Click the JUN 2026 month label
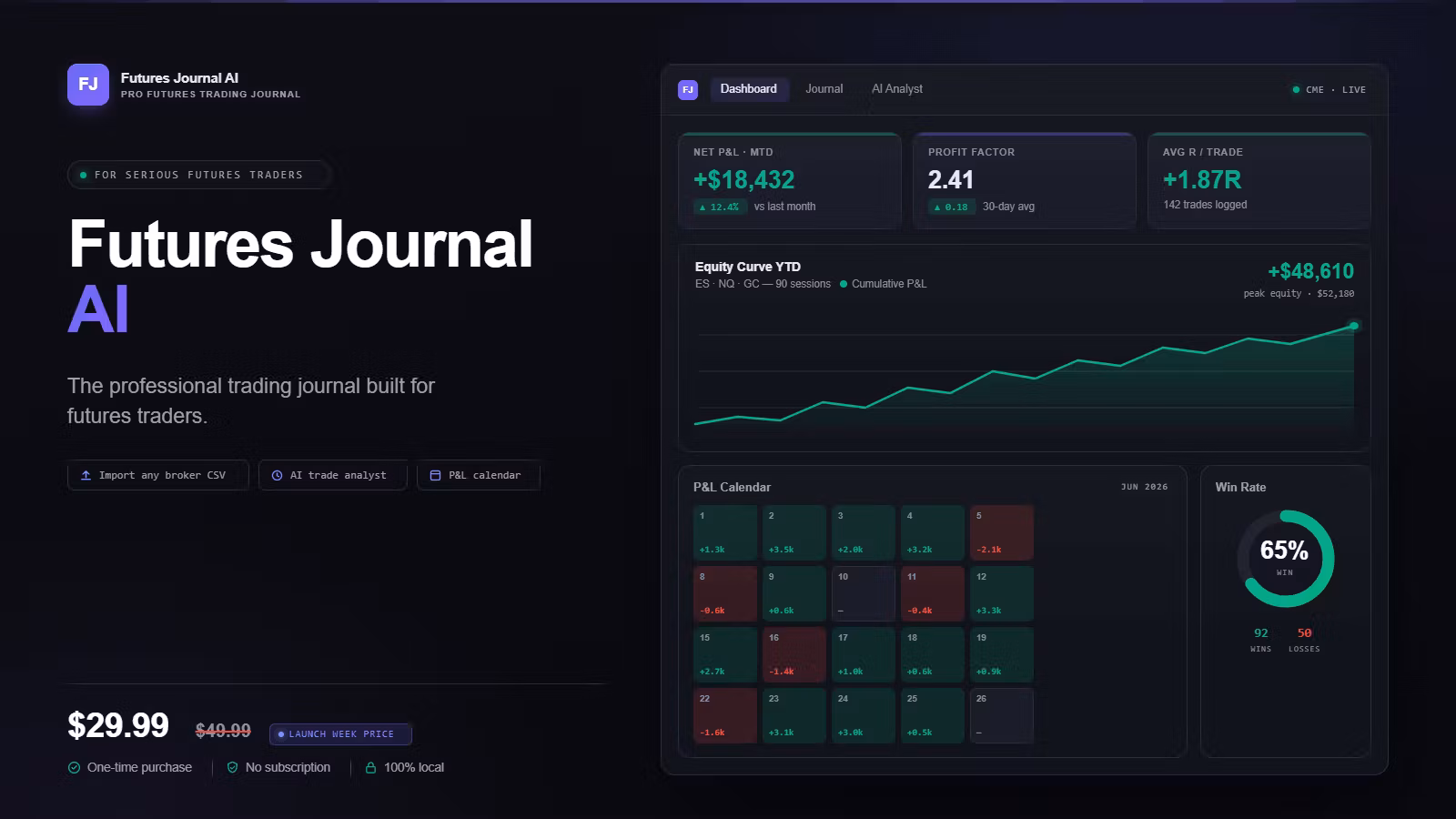The height and width of the screenshot is (819, 1456). pyautogui.click(x=1144, y=487)
